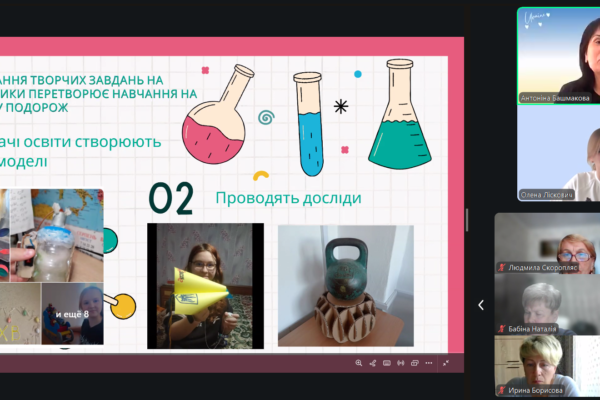The height and width of the screenshot is (400, 600).
Task: Open the multi-window view icon
Action: coord(415,363)
